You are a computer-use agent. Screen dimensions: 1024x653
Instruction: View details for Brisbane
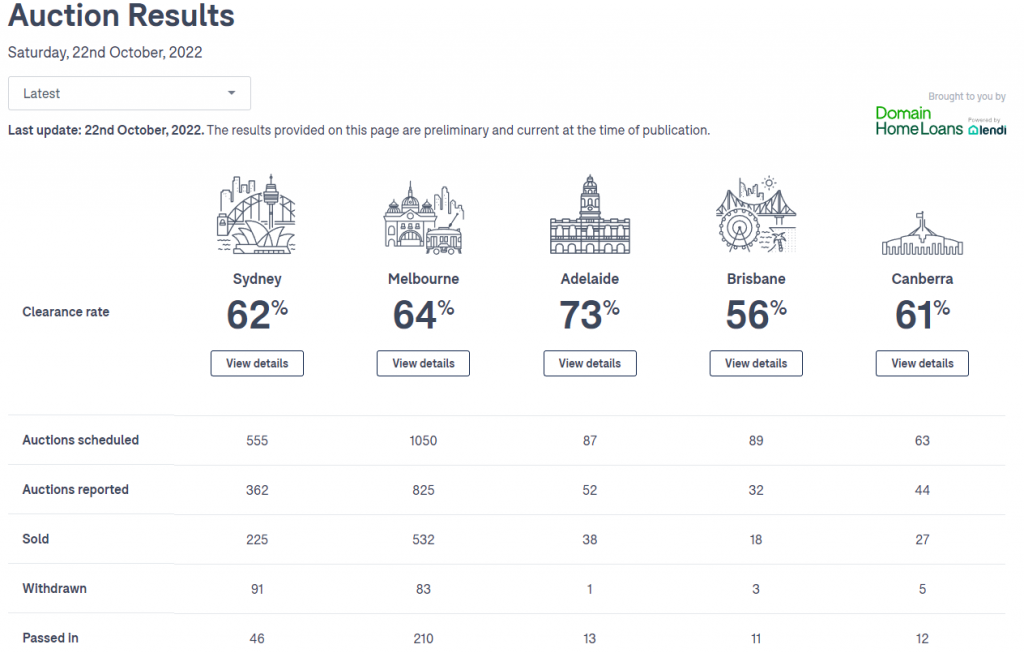point(756,363)
